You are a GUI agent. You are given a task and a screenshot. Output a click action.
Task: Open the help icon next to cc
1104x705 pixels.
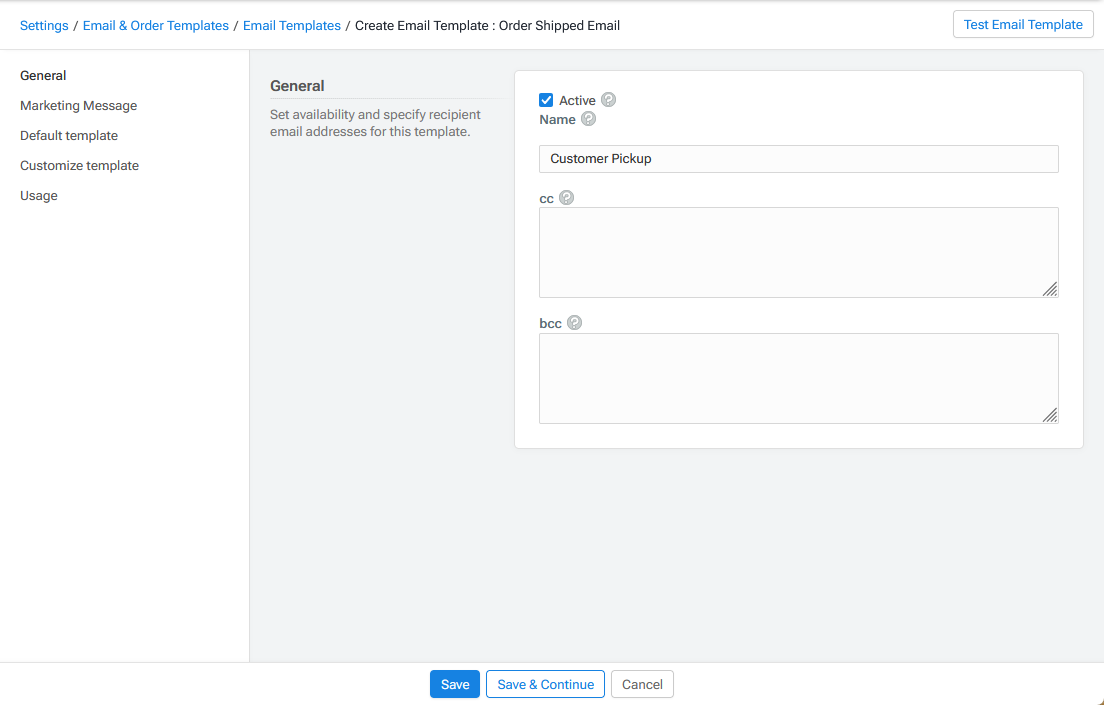(567, 197)
